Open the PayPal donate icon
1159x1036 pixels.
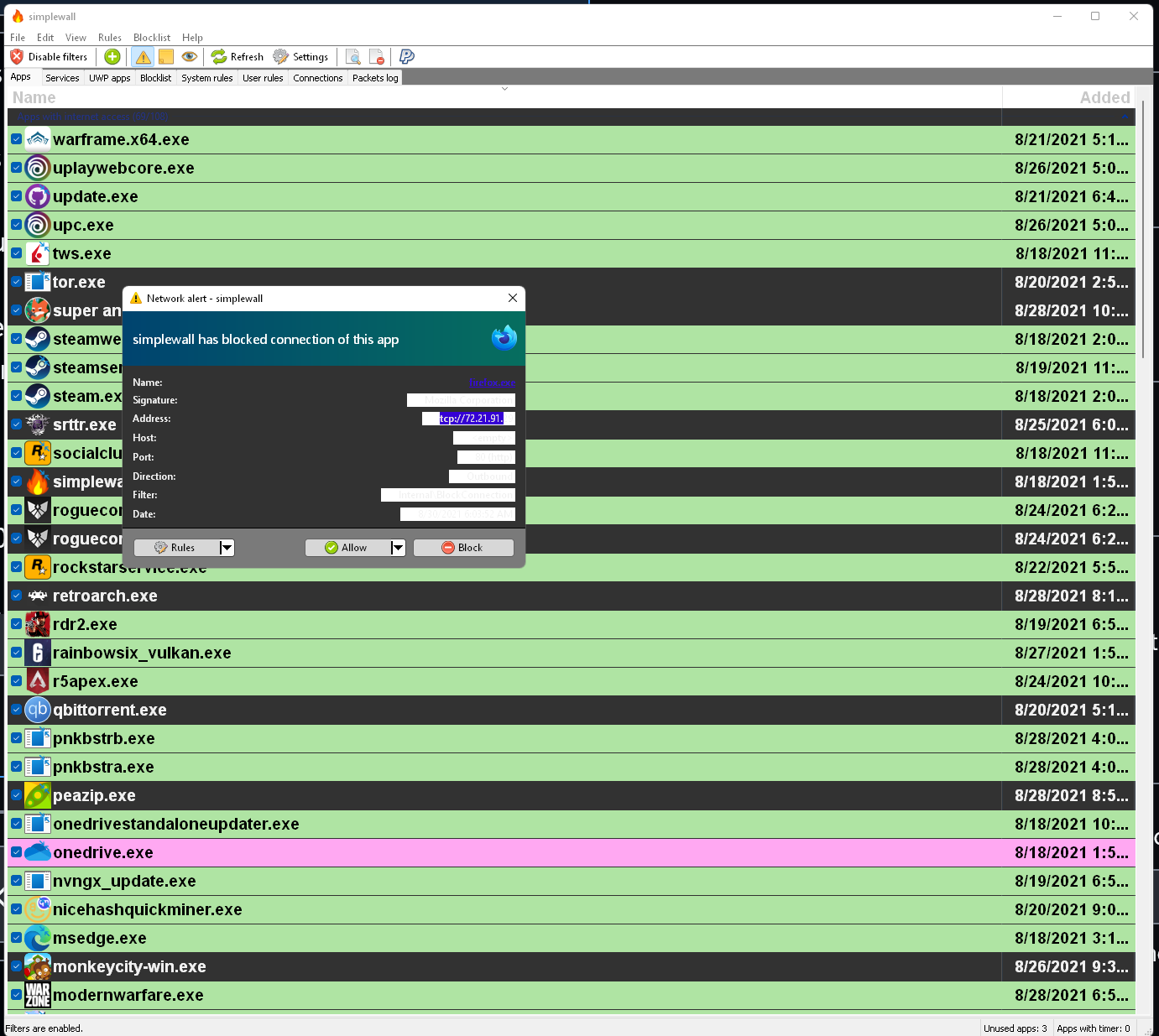click(406, 56)
